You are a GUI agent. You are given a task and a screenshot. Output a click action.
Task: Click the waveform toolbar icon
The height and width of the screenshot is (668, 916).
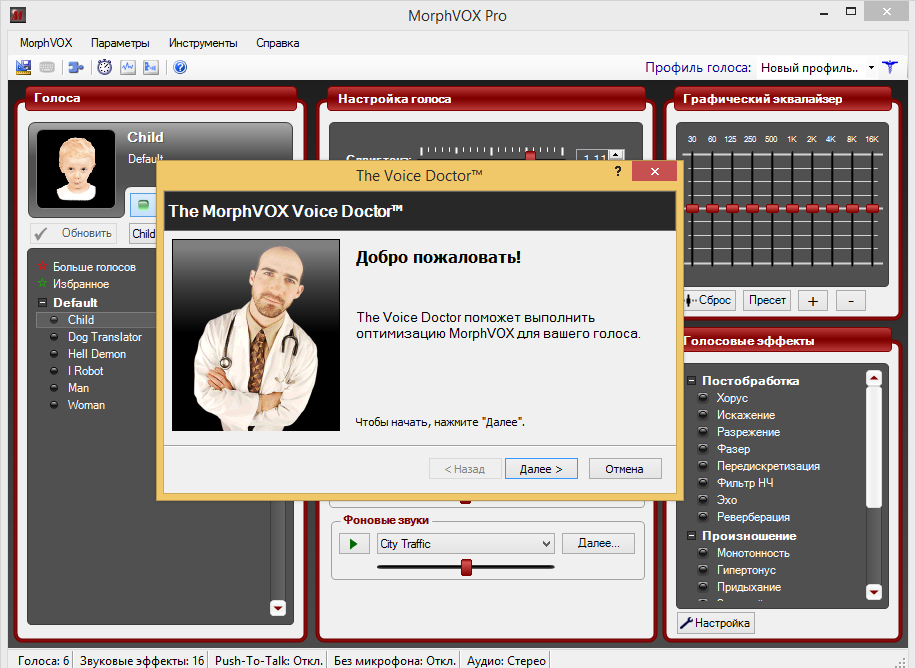pos(128,67)
